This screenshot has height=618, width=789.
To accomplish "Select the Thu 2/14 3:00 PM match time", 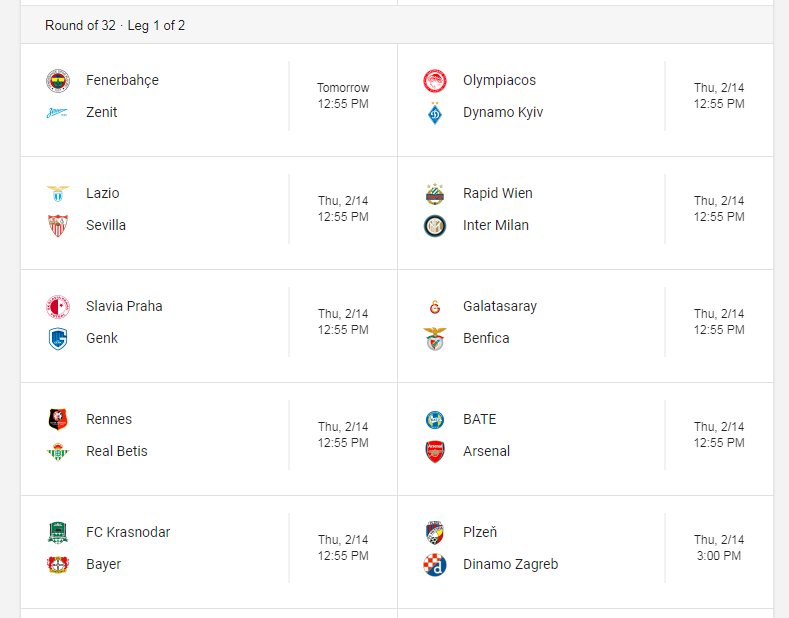I will point(719,548).
